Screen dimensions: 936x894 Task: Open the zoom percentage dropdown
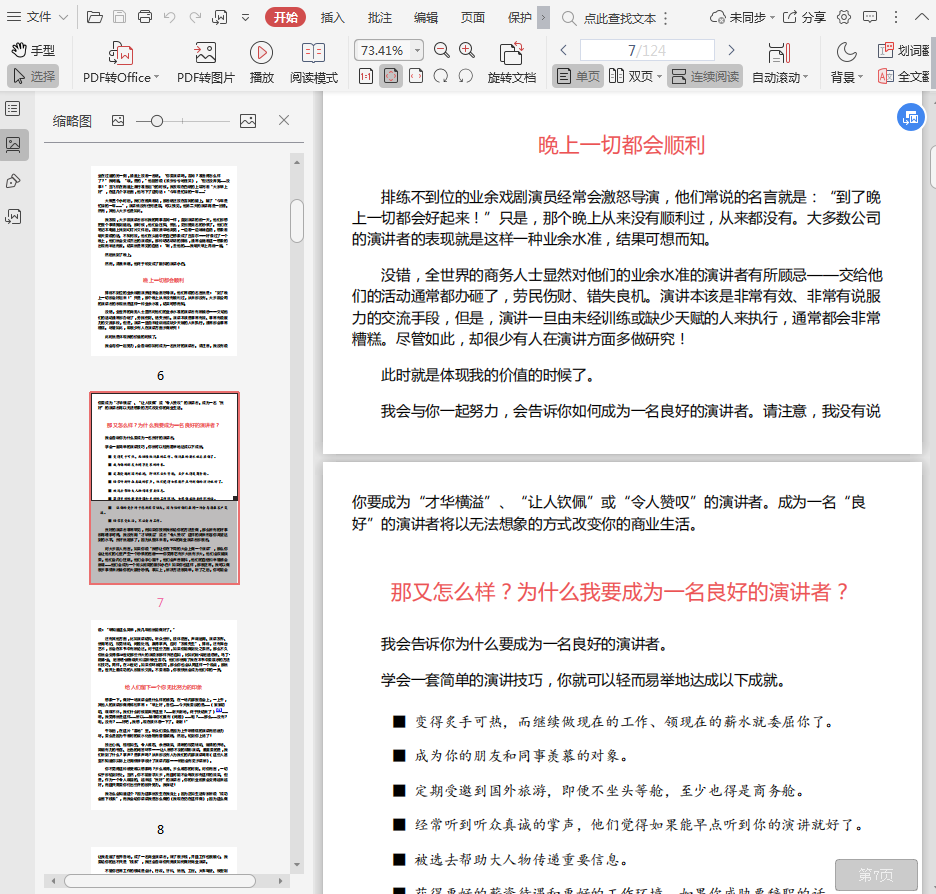point(417,50)
